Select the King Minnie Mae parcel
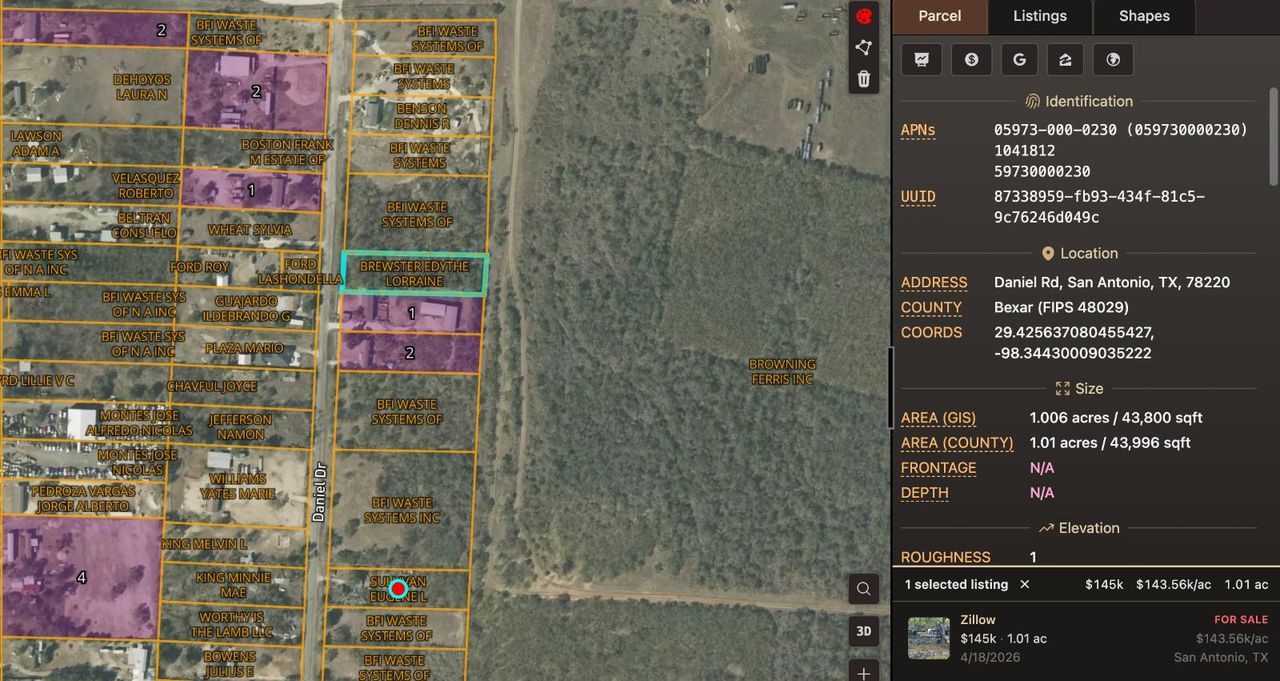1280x681 pixels. click(x=232, y=584)
